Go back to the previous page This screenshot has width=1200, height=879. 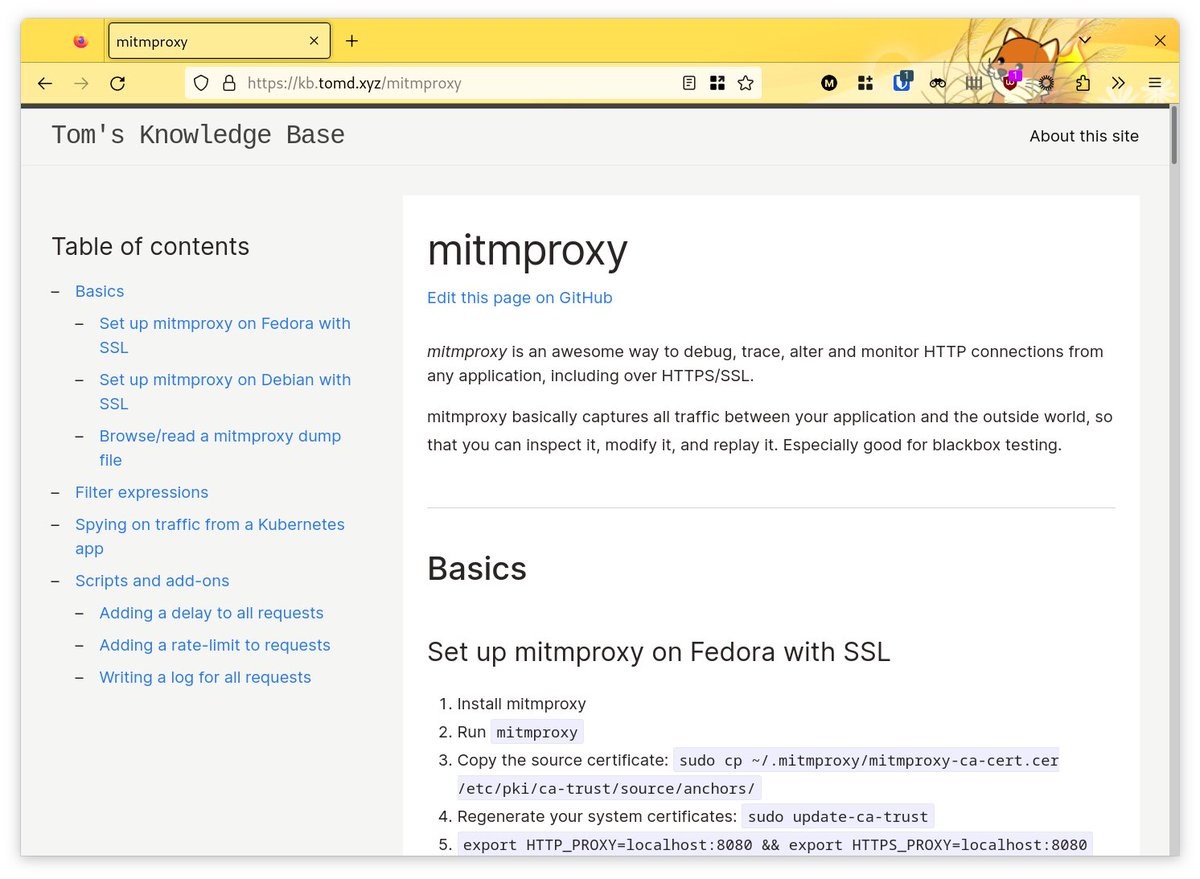pos(44,83)
